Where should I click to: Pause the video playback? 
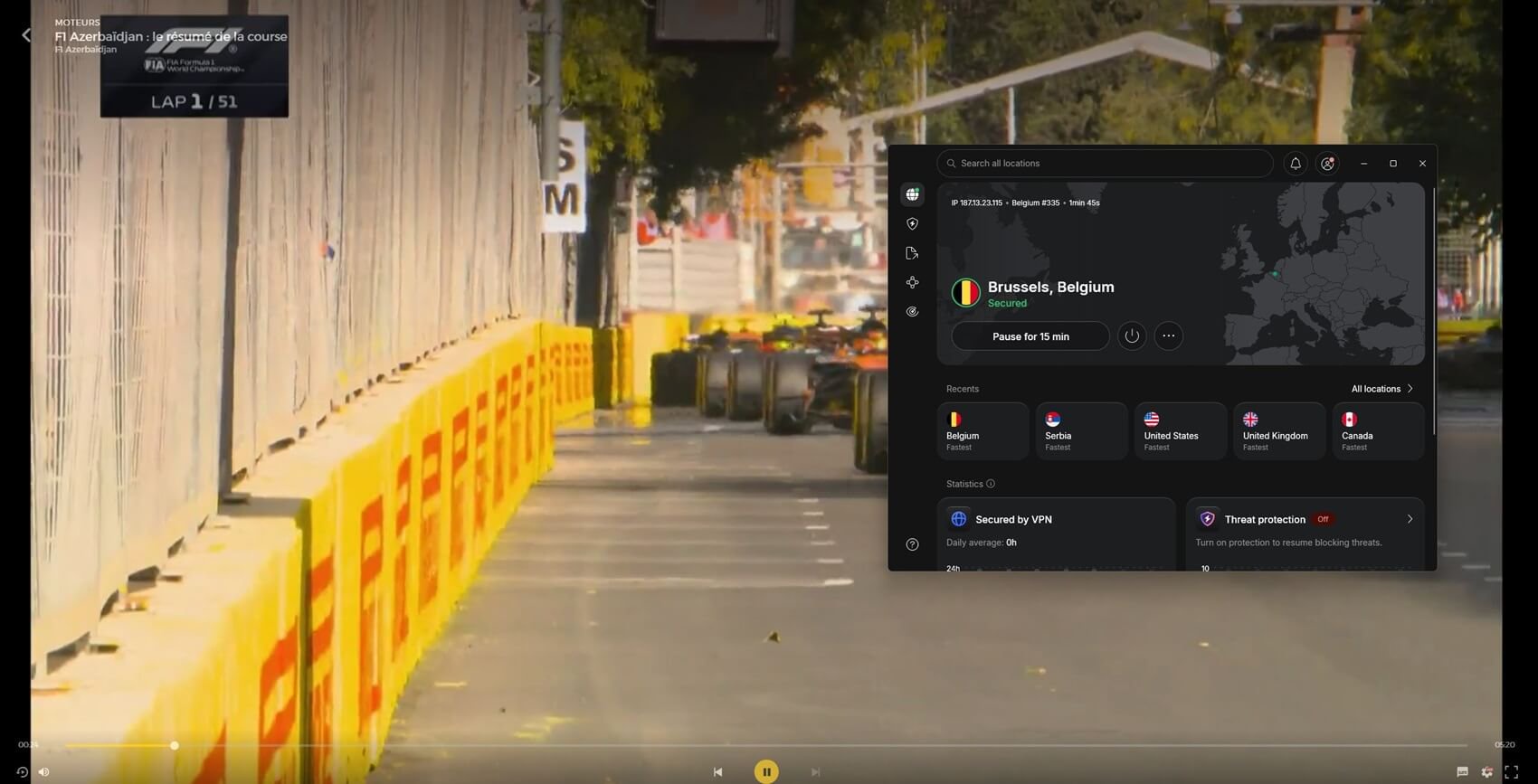click(766, 771)
